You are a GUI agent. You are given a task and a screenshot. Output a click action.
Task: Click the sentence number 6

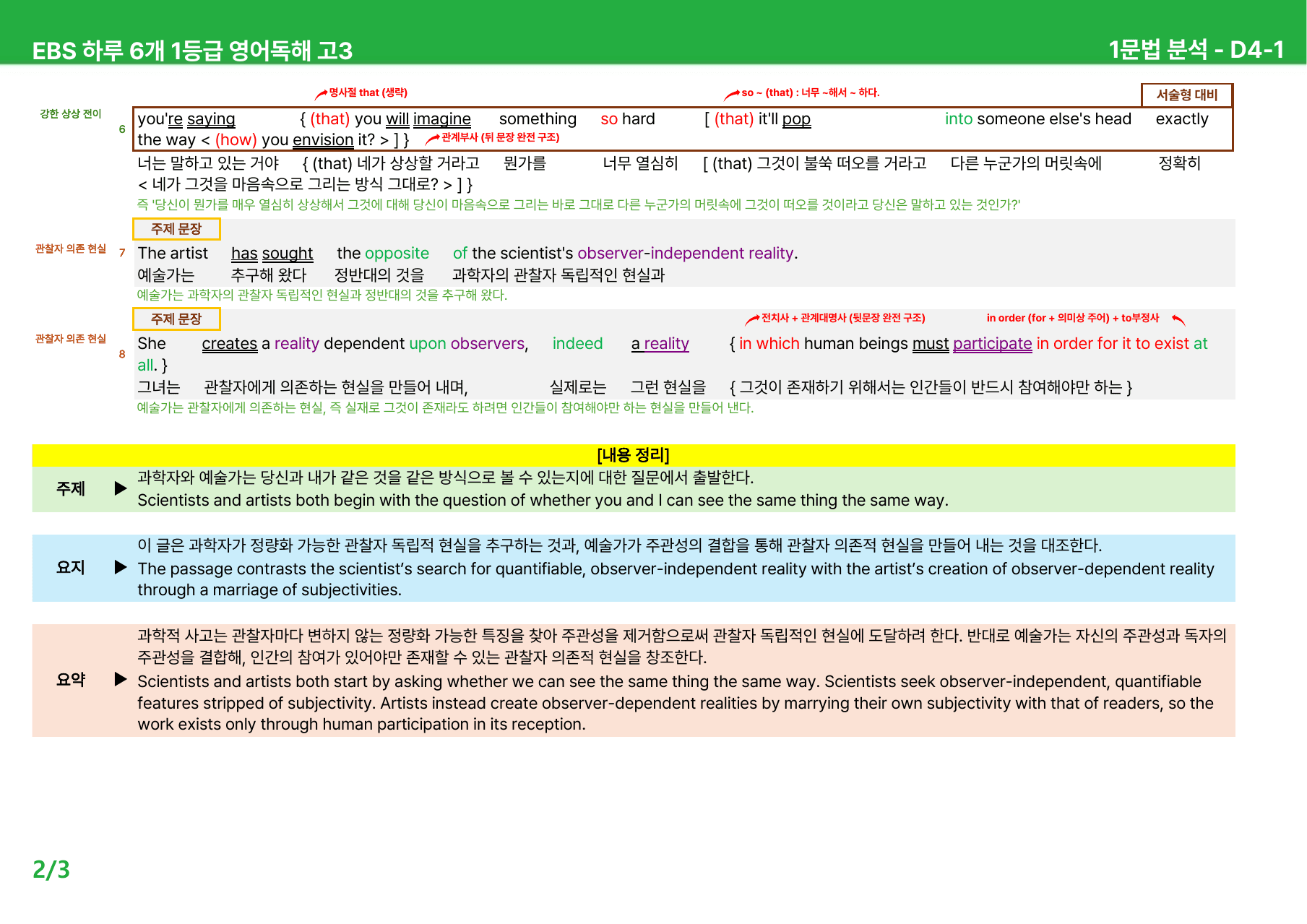point(122,129)
